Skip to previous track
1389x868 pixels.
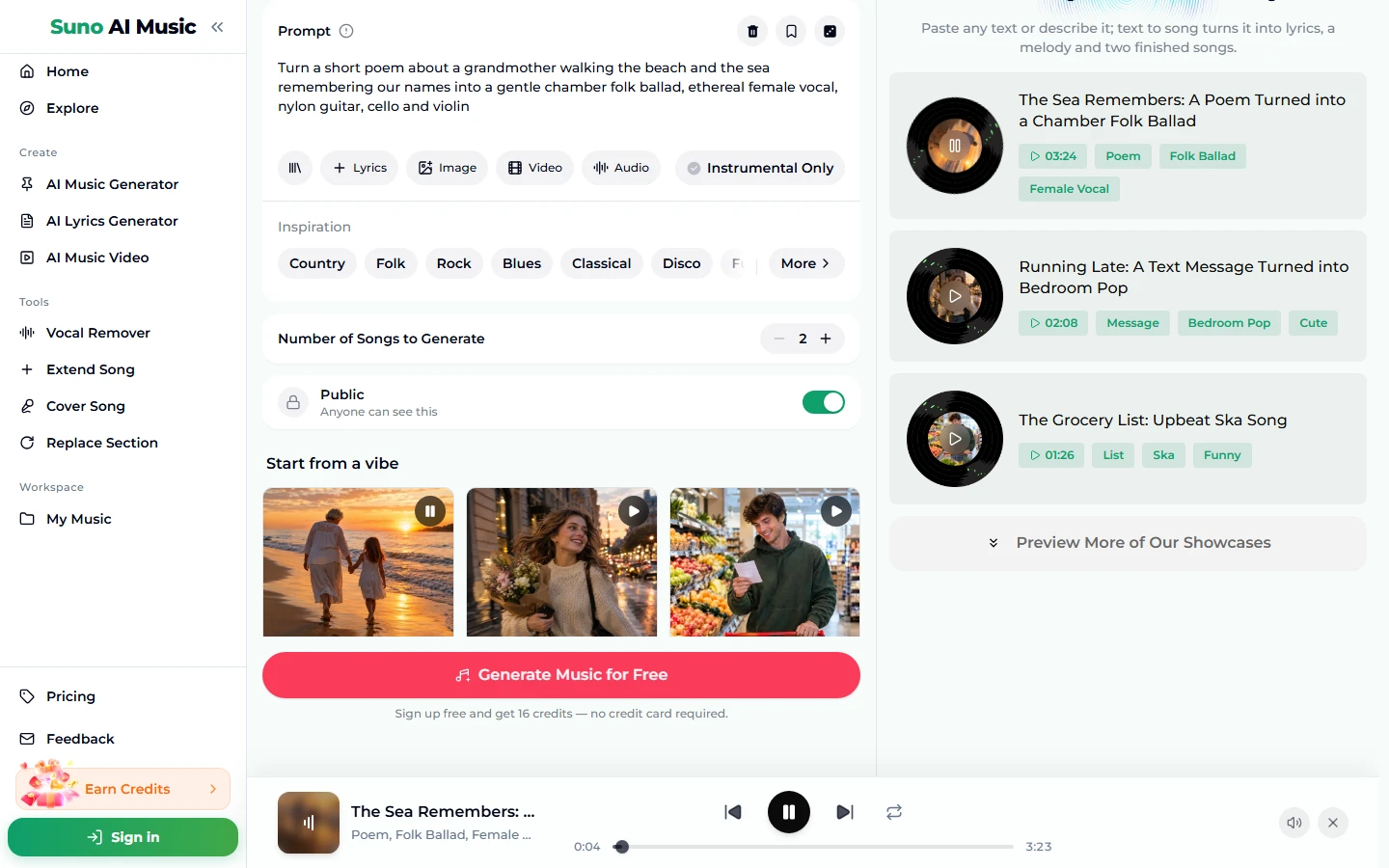coord(733,812)
